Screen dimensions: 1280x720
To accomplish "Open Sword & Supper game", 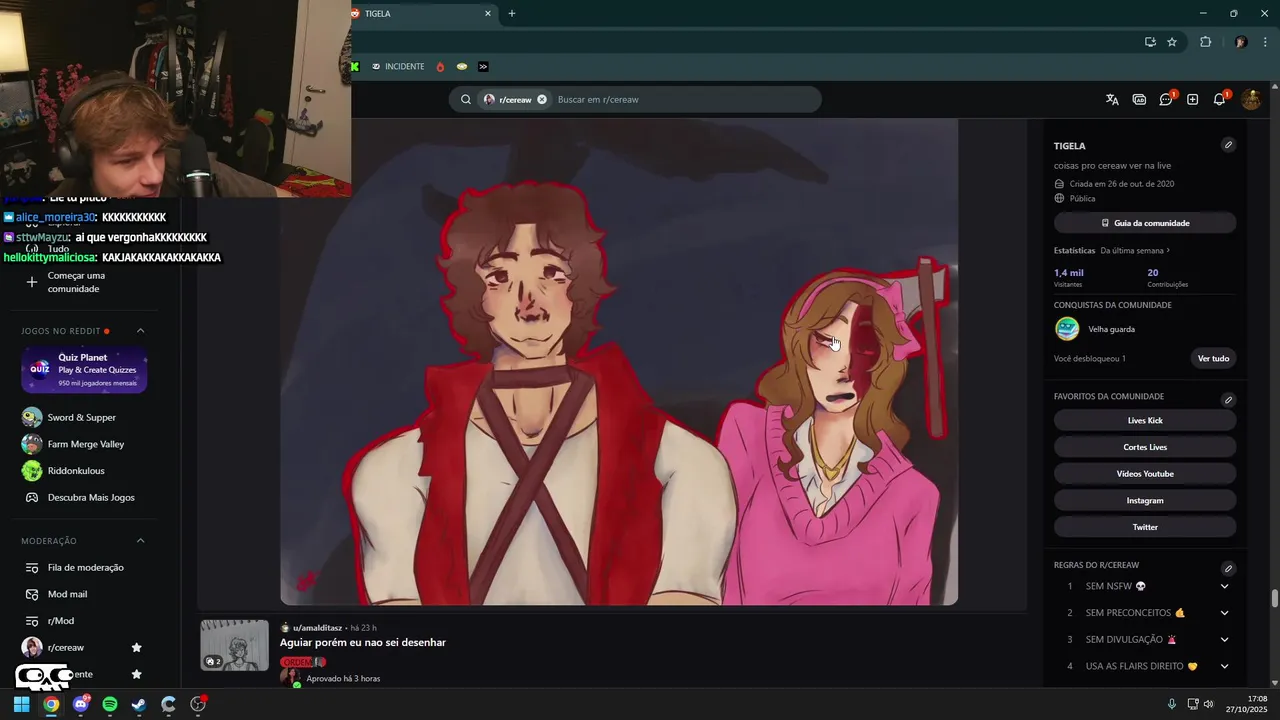I will point(84,417).
